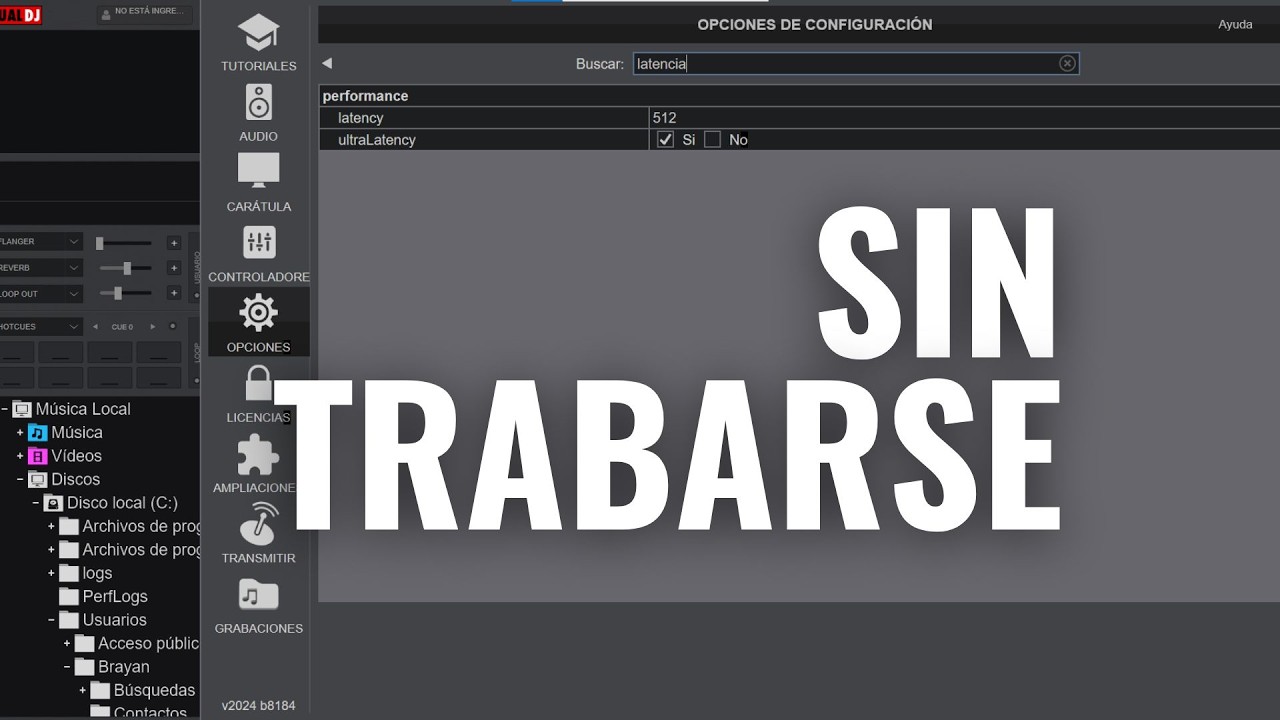
Task: Open the Audio speaker settings section
Action: point(258,113)
